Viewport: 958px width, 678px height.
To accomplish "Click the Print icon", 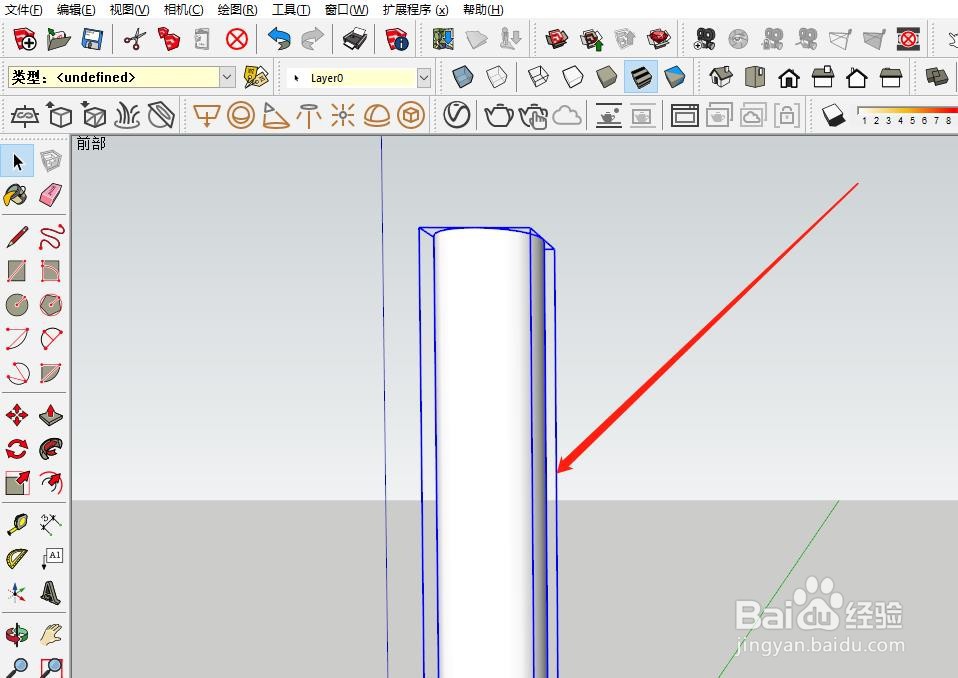I will 354,39.
